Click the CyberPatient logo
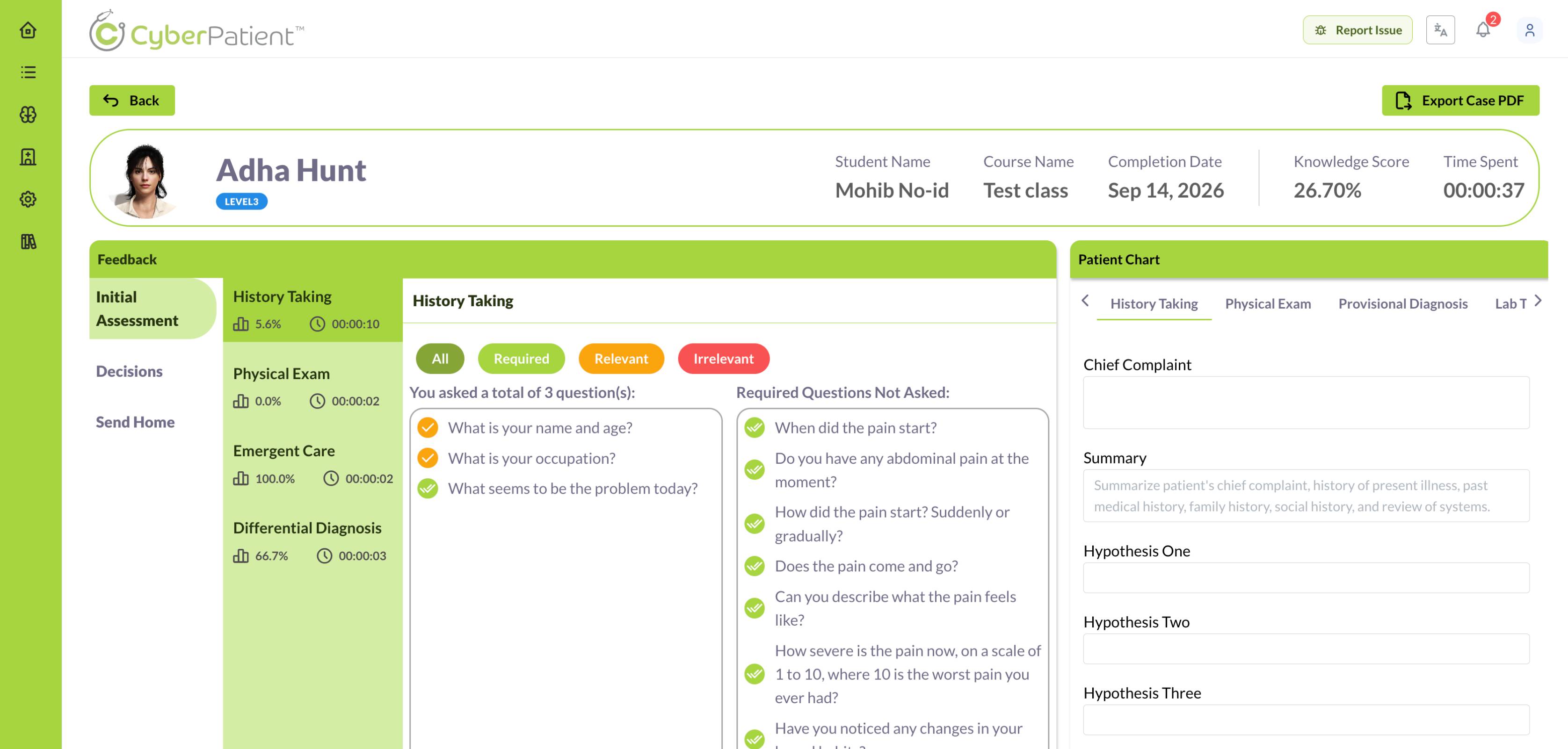The height and width of the screenshot is (749, 1568). pos(196,31)
